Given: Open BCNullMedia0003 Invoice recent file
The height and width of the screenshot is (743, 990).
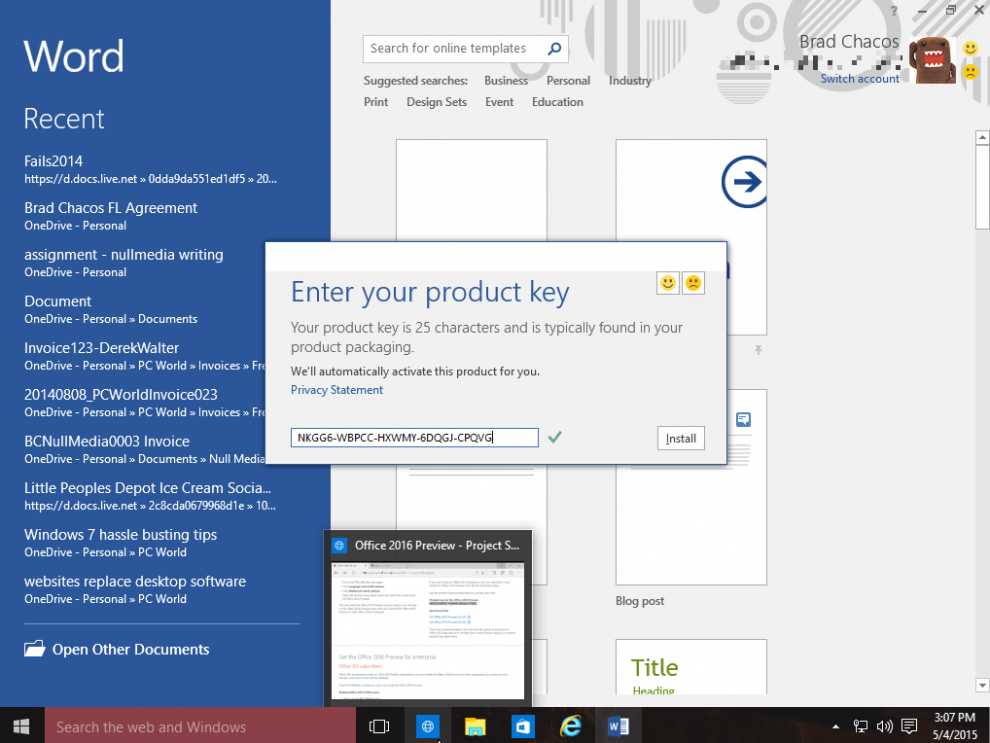Looking at the screenshot, I should tap(142, 449).
